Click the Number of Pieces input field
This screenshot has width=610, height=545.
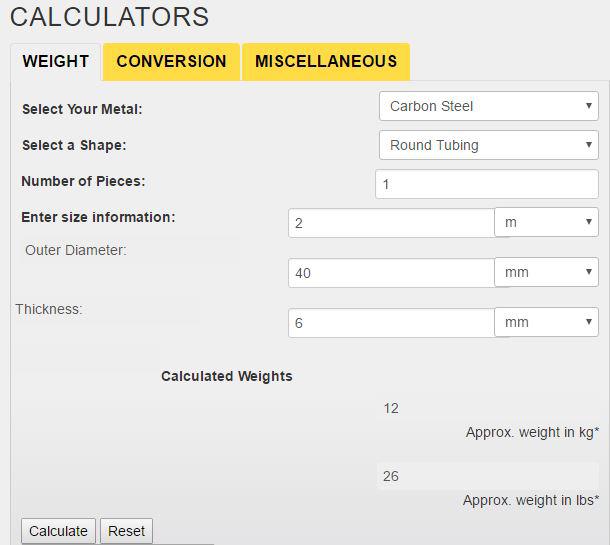[x=486, y=184]
